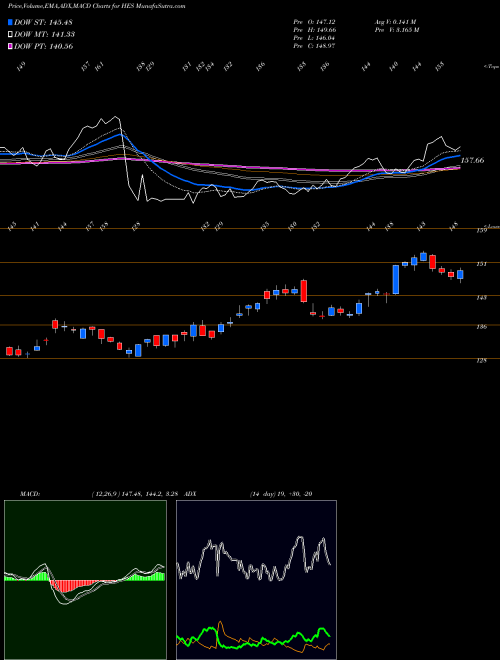Image resolution: width=500 pixels, height=660 pixels.
Task: Click the 'Pre O: 147.12' open value
Action: pyautogui.click(x=314, y=21)
